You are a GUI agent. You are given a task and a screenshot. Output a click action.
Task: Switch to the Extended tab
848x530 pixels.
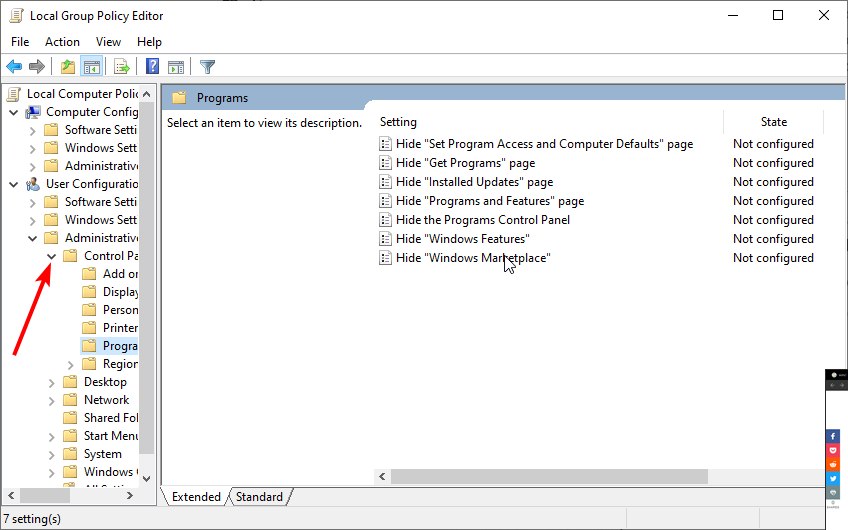point(196,496)
